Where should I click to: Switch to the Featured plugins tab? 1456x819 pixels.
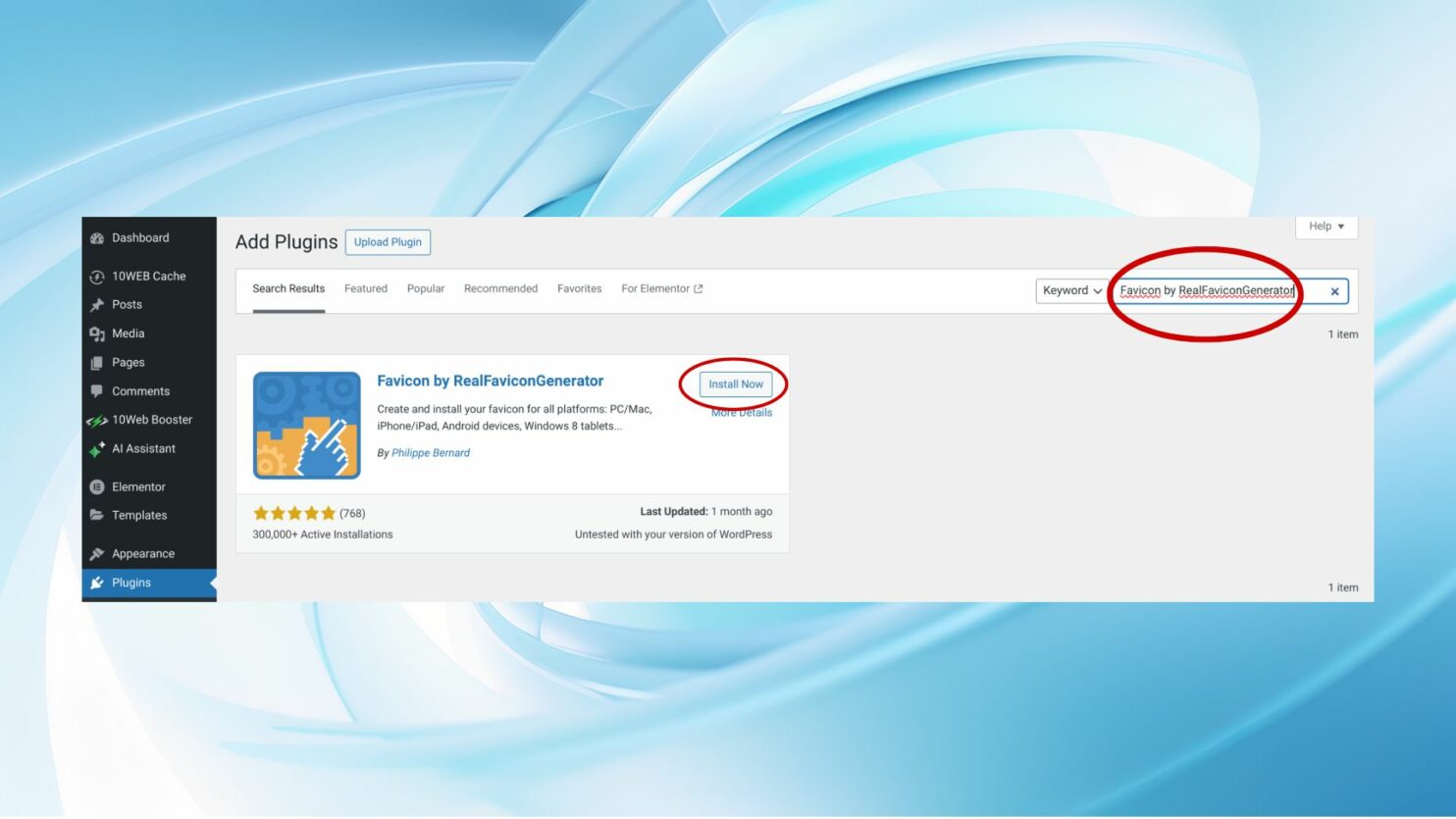365,288
